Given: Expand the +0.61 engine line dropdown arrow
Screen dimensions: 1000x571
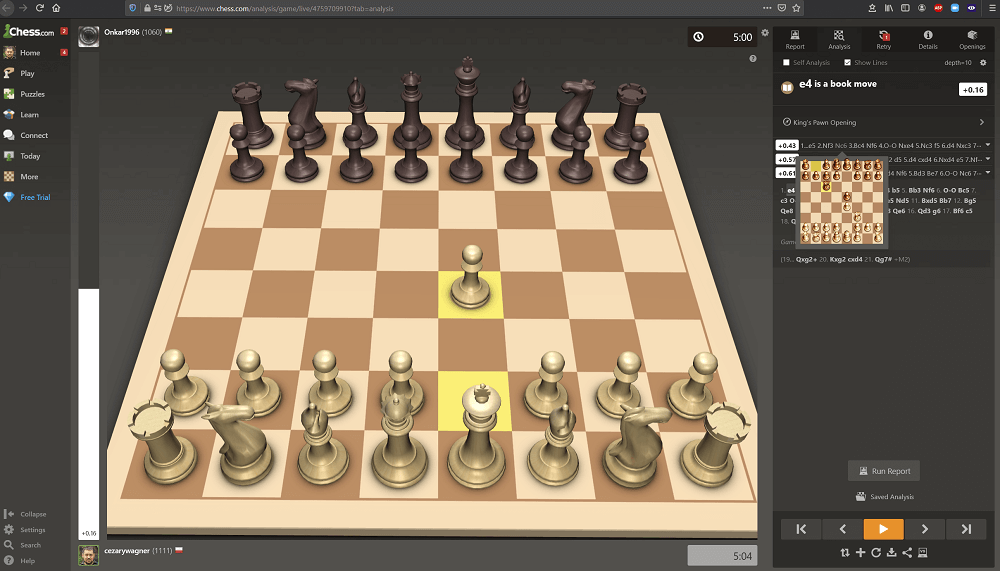Looking at the screenshot, I should (x=988, y=173).
